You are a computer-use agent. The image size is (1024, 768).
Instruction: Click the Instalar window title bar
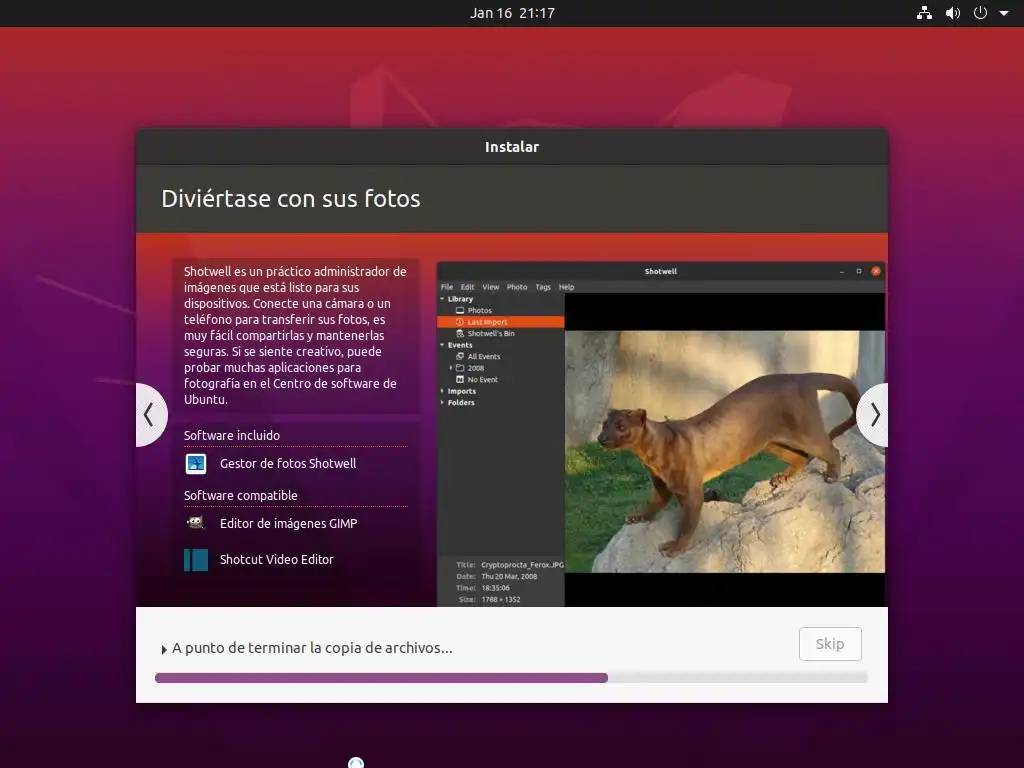point(512,147)
